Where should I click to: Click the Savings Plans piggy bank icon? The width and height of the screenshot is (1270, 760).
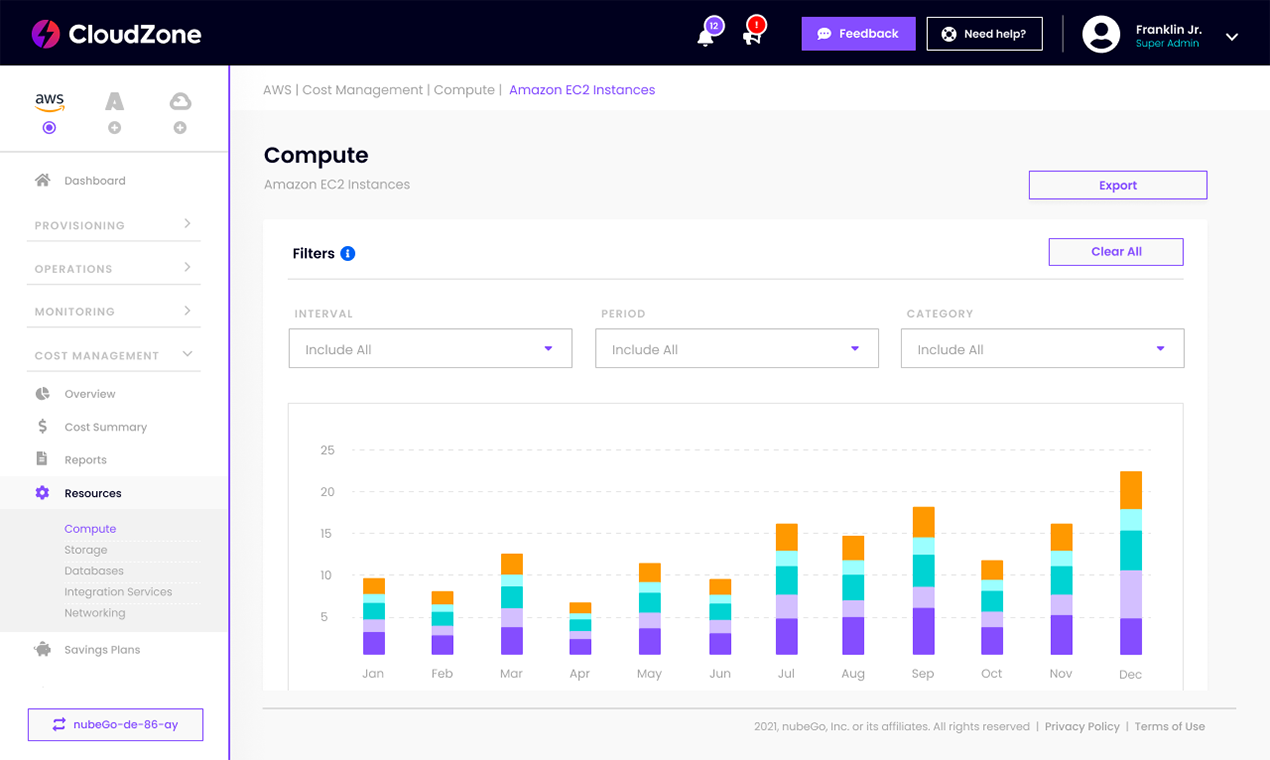tap(42, 649)
